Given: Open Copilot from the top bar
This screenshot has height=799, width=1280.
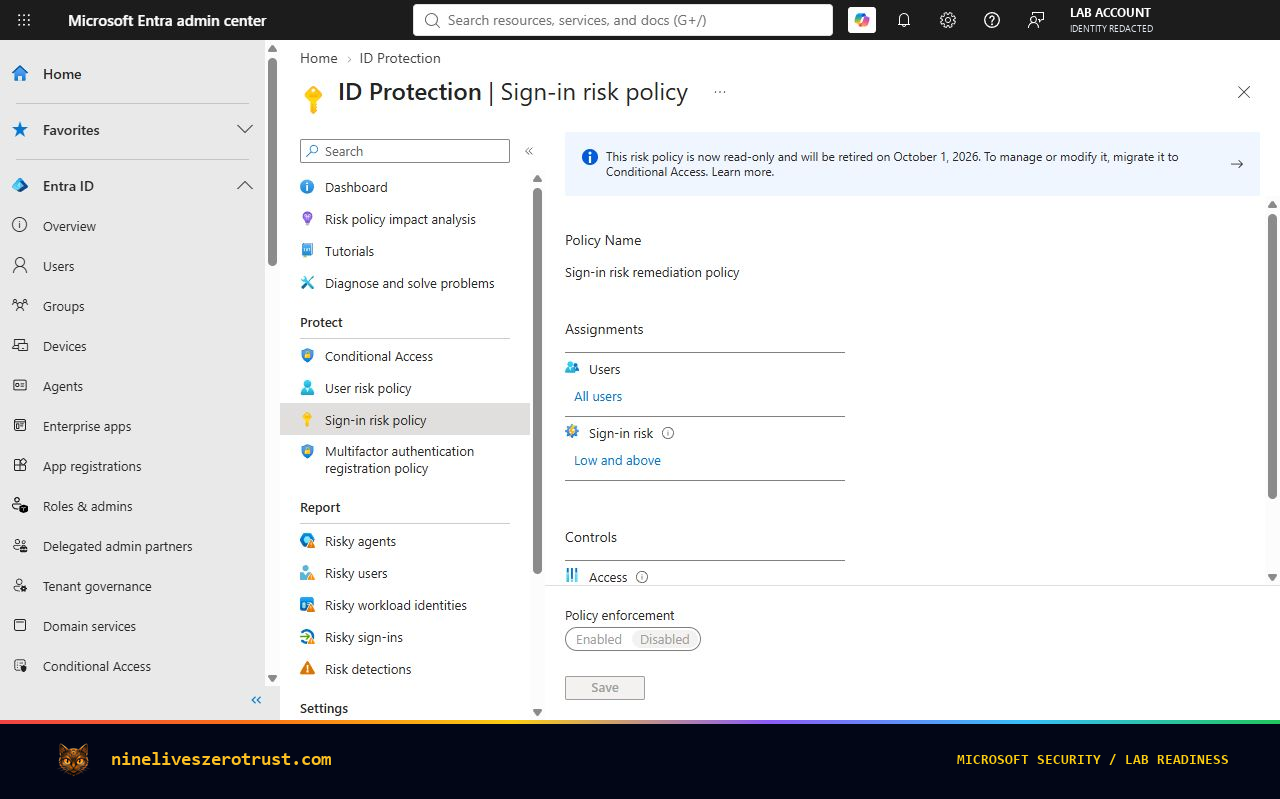Looking at the screenshot, I should tap(862, 20).
